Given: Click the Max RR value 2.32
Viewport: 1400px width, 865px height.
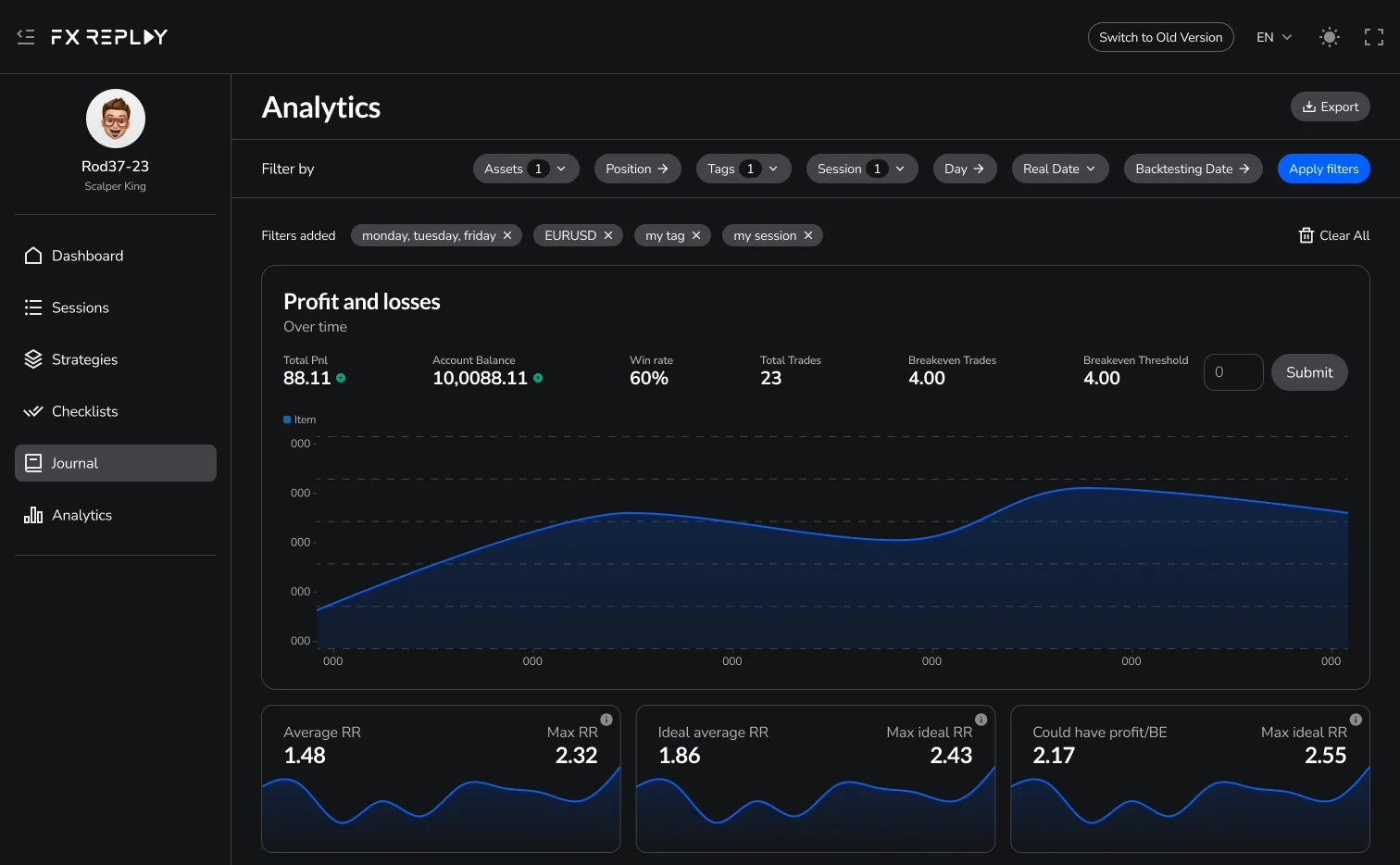Looking at the screenshot, I should pyautogui.click(x=577, y=756).
